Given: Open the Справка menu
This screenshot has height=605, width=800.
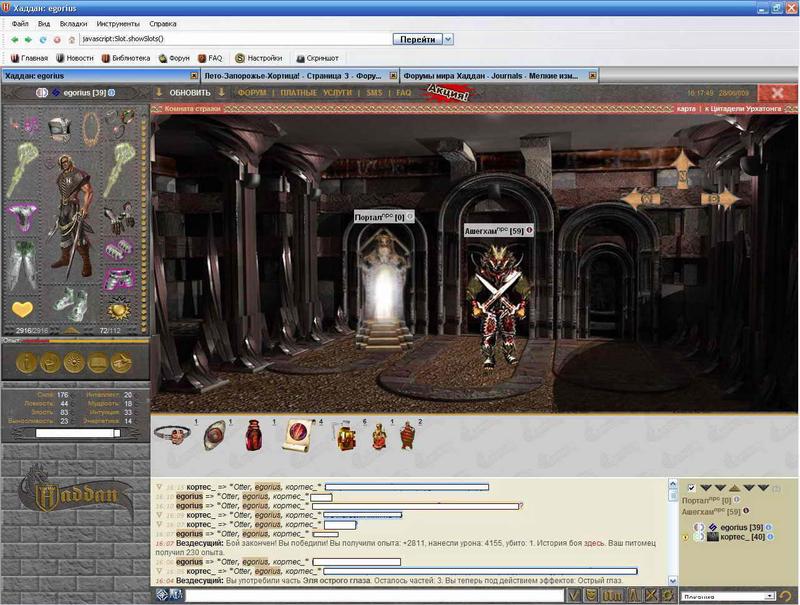Looking at the screenshot, I should click(x=163, y=23).
